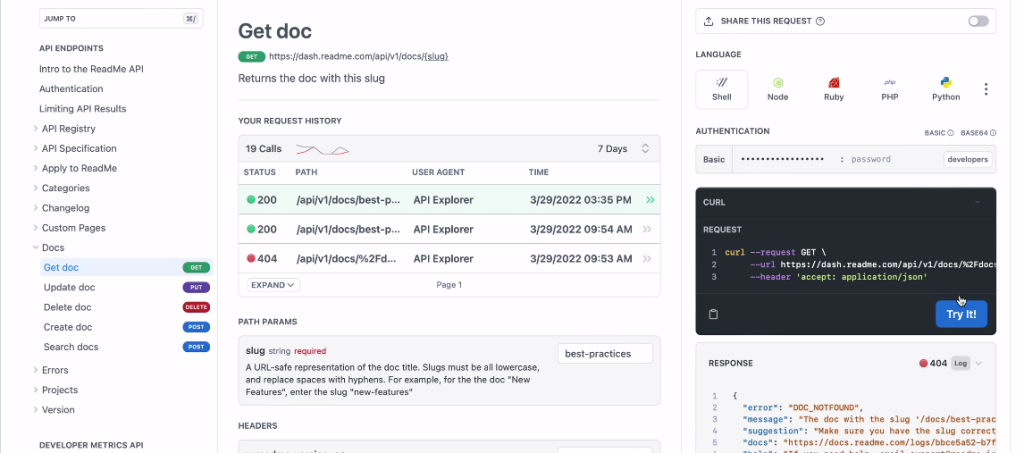Viewport: 1024px width, 453px height.
Task: Click the TIME column header
Action: pos(539,172)
